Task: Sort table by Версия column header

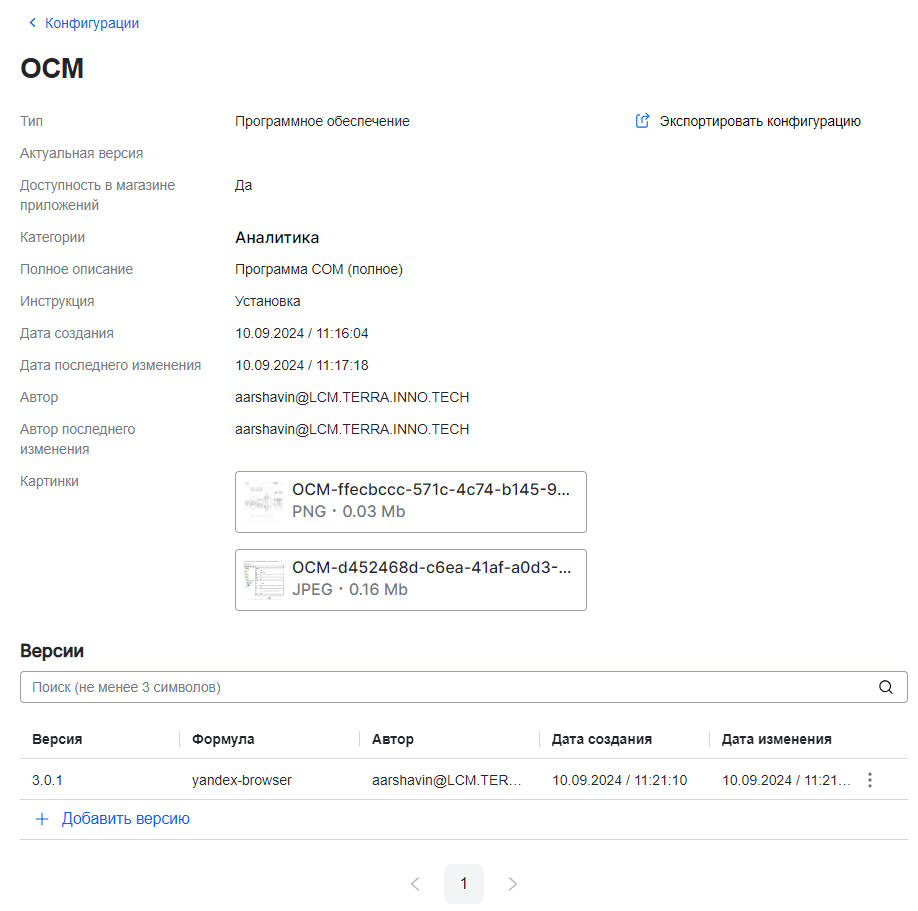Action: click(57, 739)
